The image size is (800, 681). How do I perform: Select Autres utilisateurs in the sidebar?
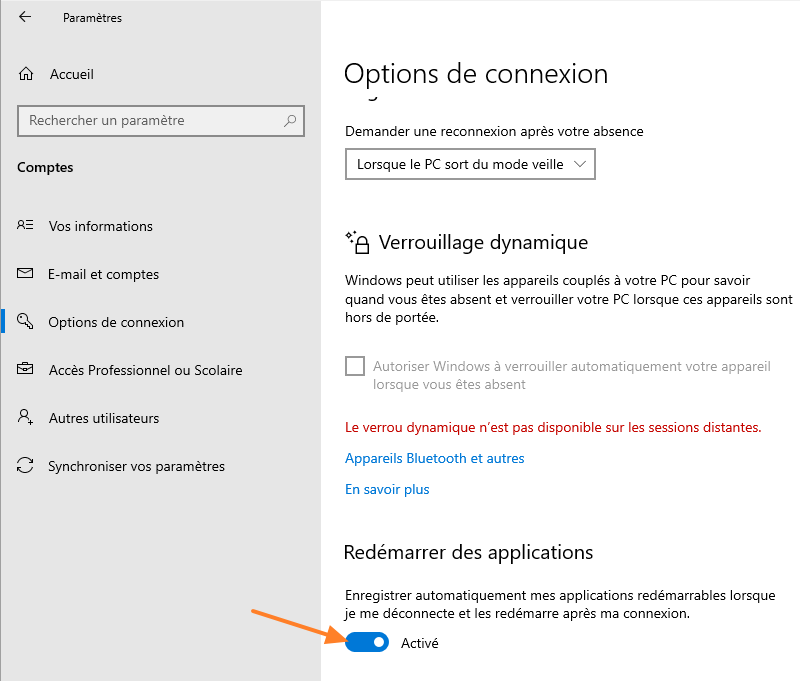coord(103,418)
